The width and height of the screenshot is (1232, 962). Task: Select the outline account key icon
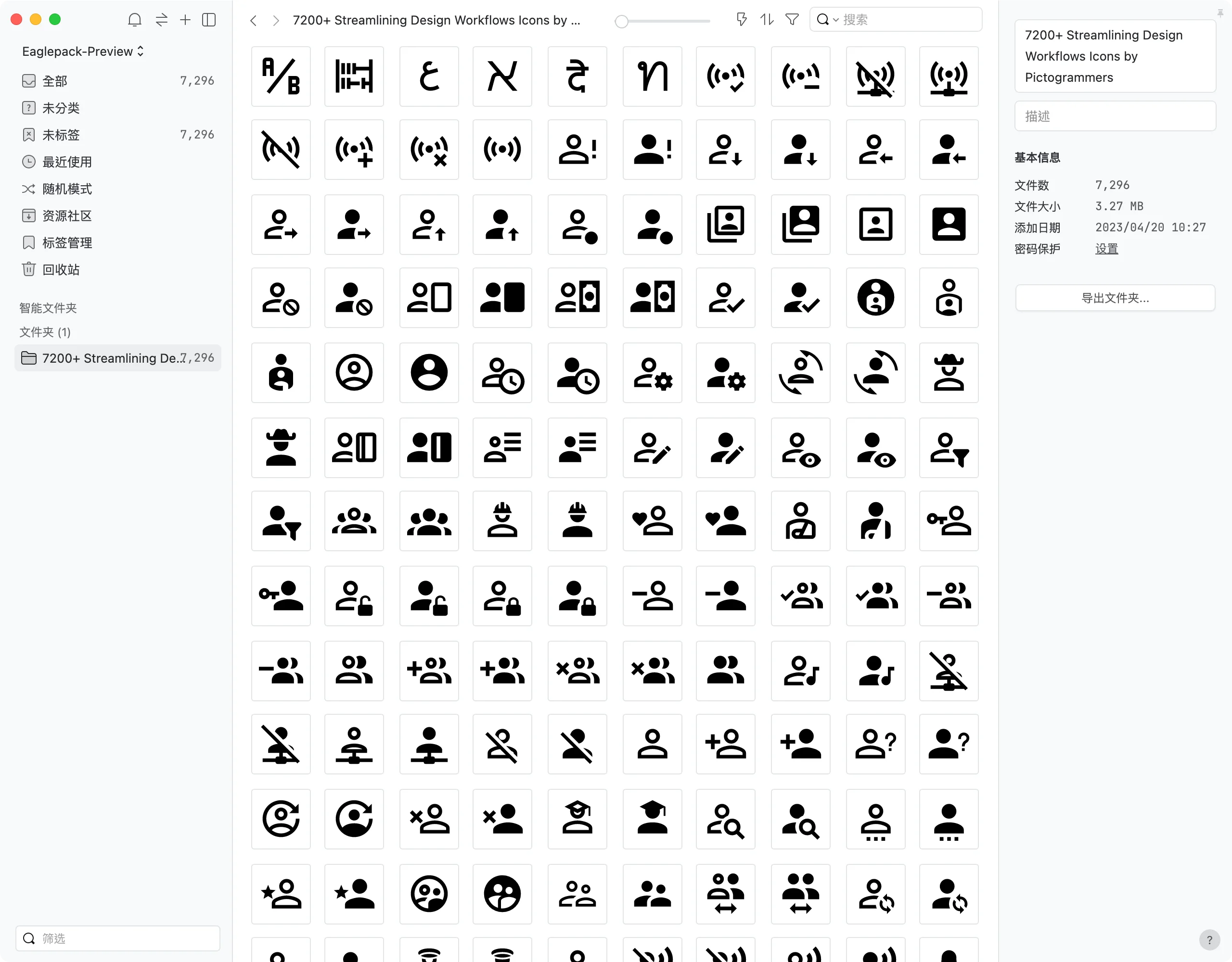pyautogui.click(x=949, y=520)
